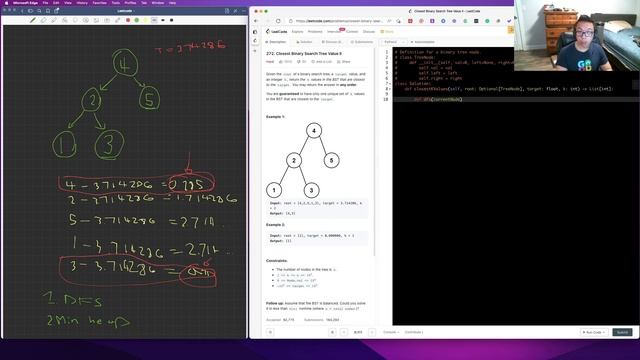Open Interview in LeetCode navigation
This screenshot has height=360, width=640.
[333, 31]
